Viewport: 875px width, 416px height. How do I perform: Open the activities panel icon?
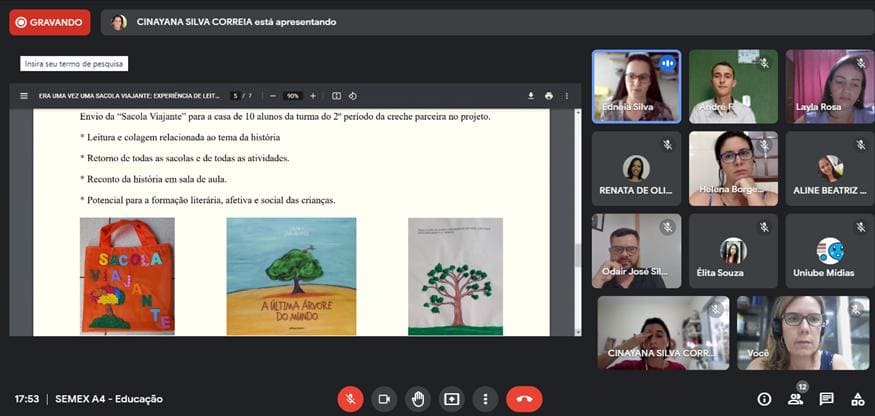click(x=858, y=399)
